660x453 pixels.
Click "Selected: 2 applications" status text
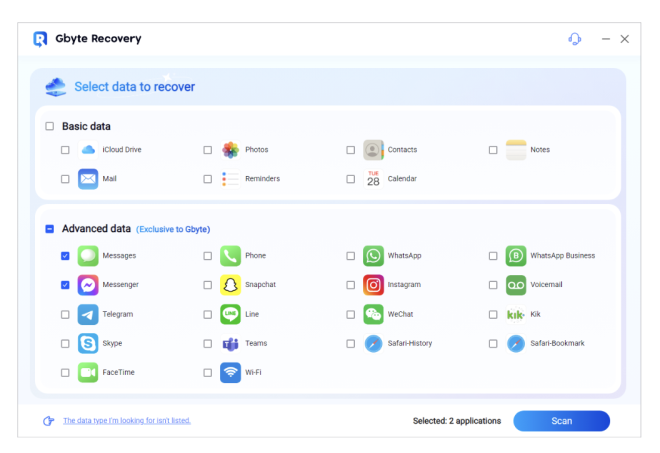point(457,421)
